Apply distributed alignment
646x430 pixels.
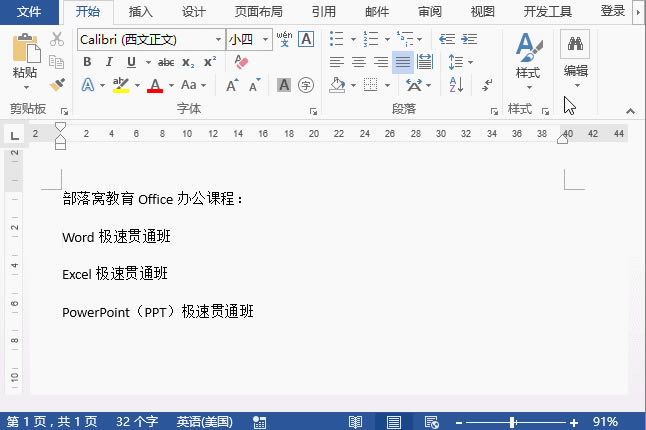pos(425,62)
